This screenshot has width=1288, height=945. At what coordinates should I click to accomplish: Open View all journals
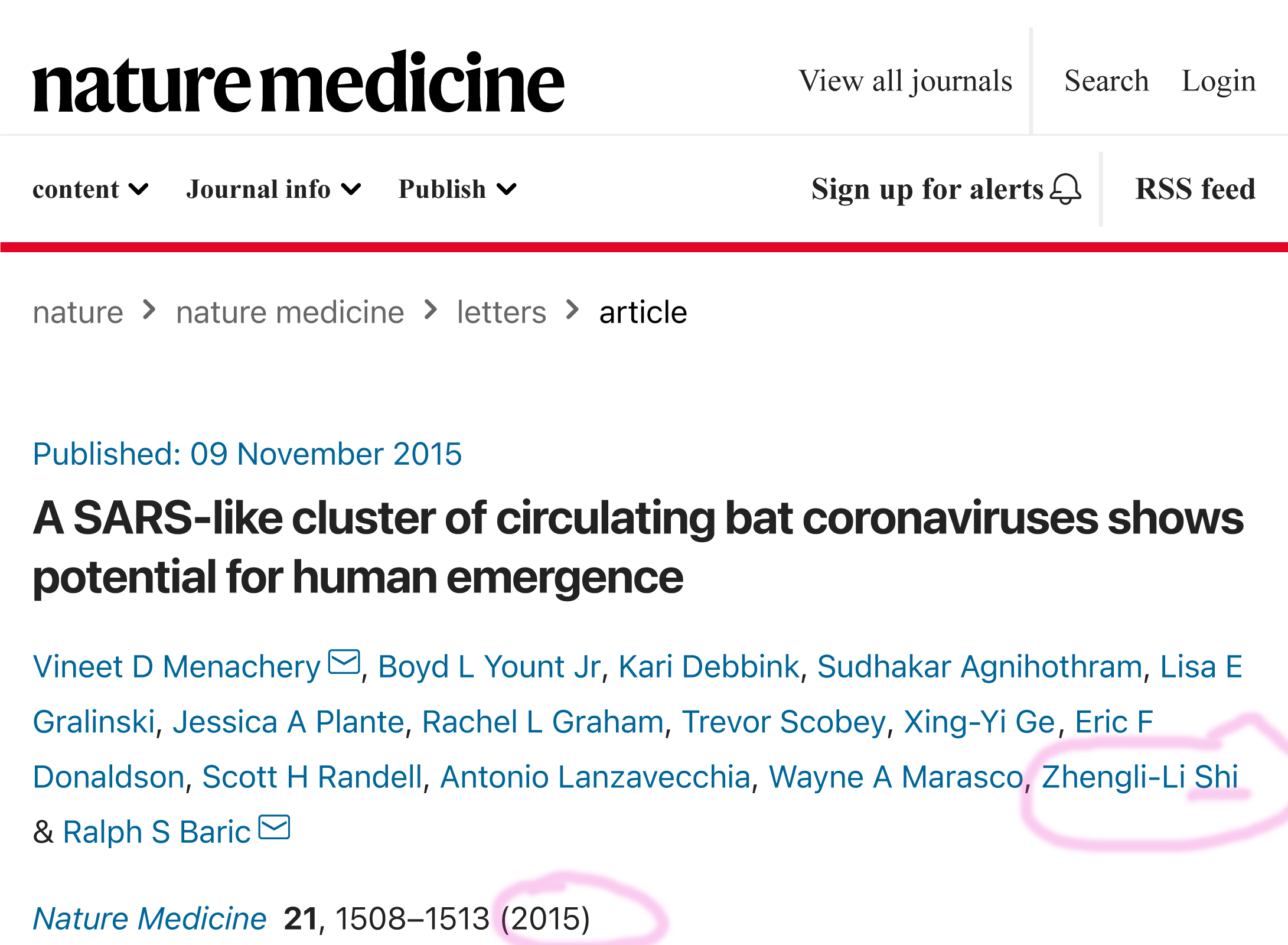(x=905, y=81)
